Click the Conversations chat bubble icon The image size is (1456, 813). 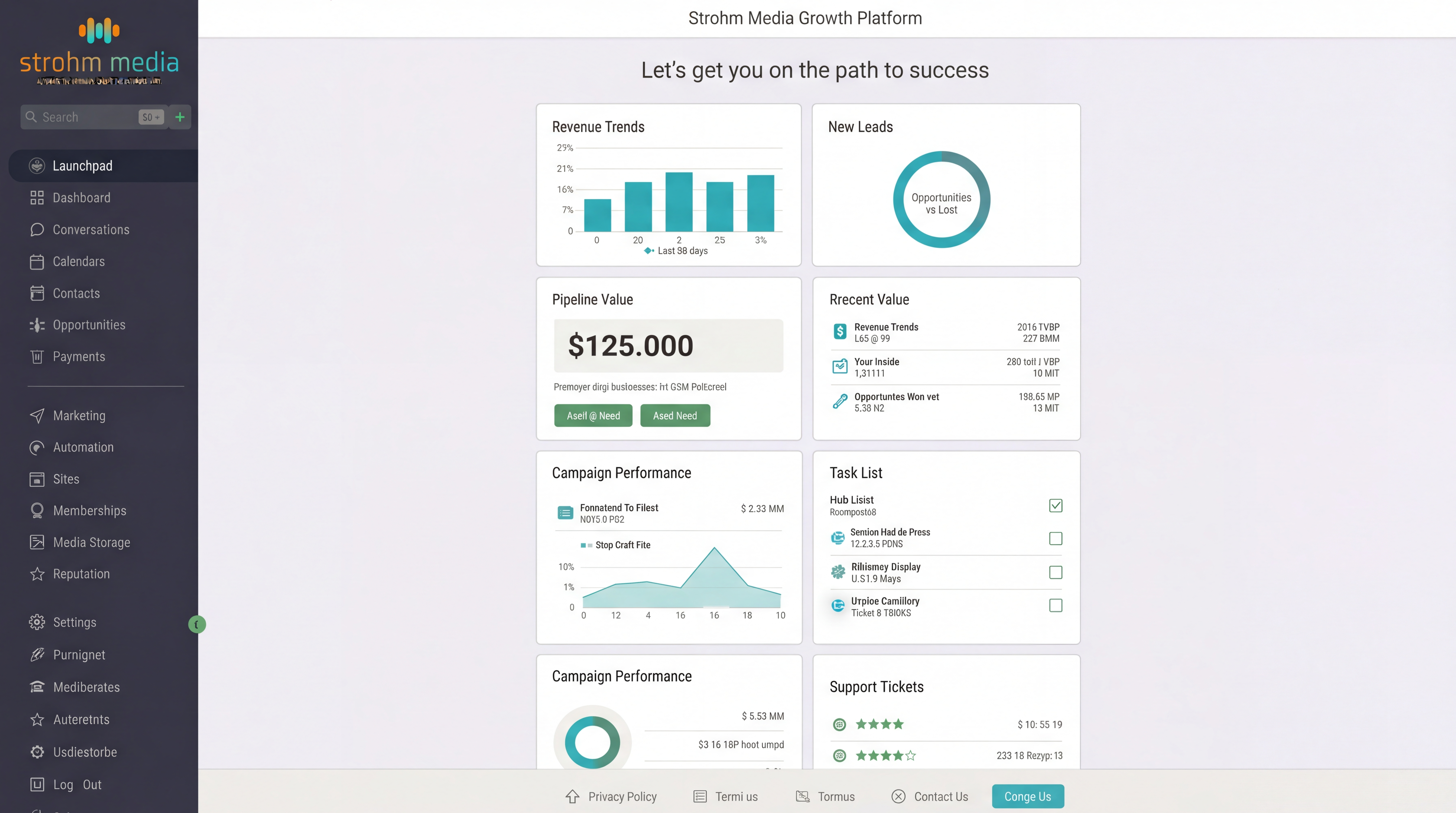(x=37, y=229)
